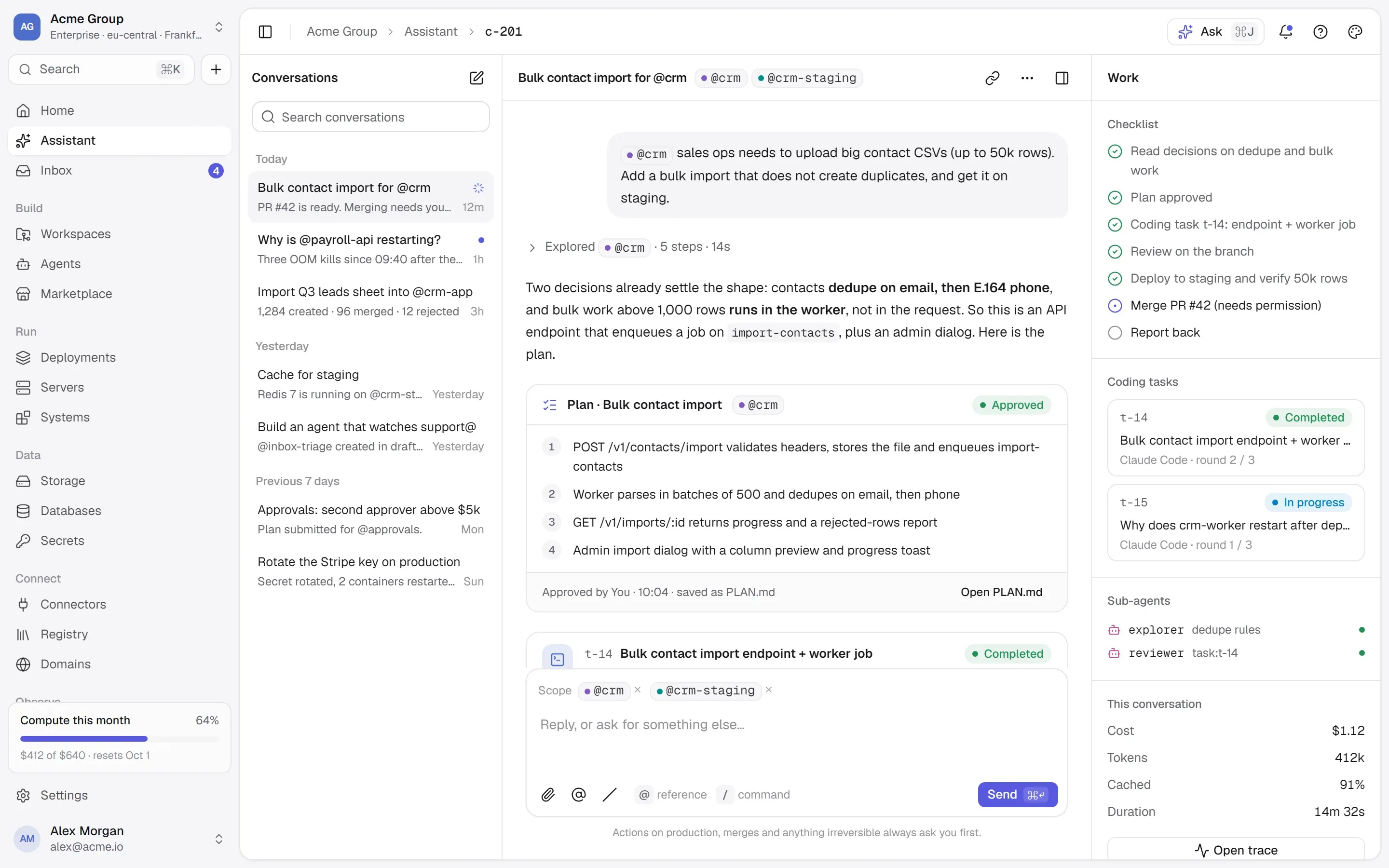1389x868 pixels.
Task: Open Import Q3 leads sheet conversation
Action: click(x=370, y=301)
